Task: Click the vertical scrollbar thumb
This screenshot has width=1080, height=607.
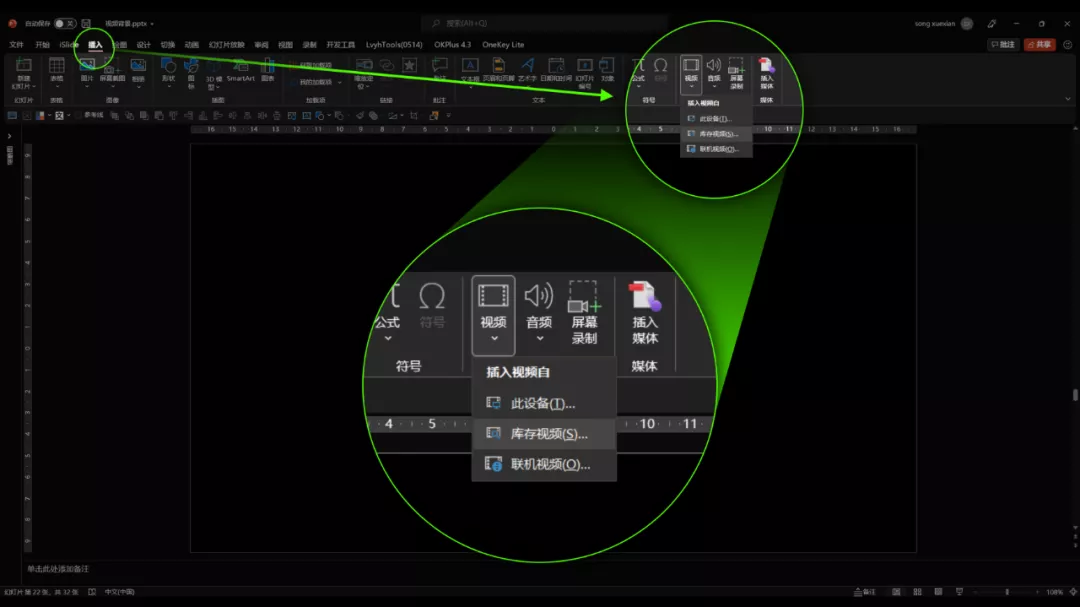Action: [1075, 395]
